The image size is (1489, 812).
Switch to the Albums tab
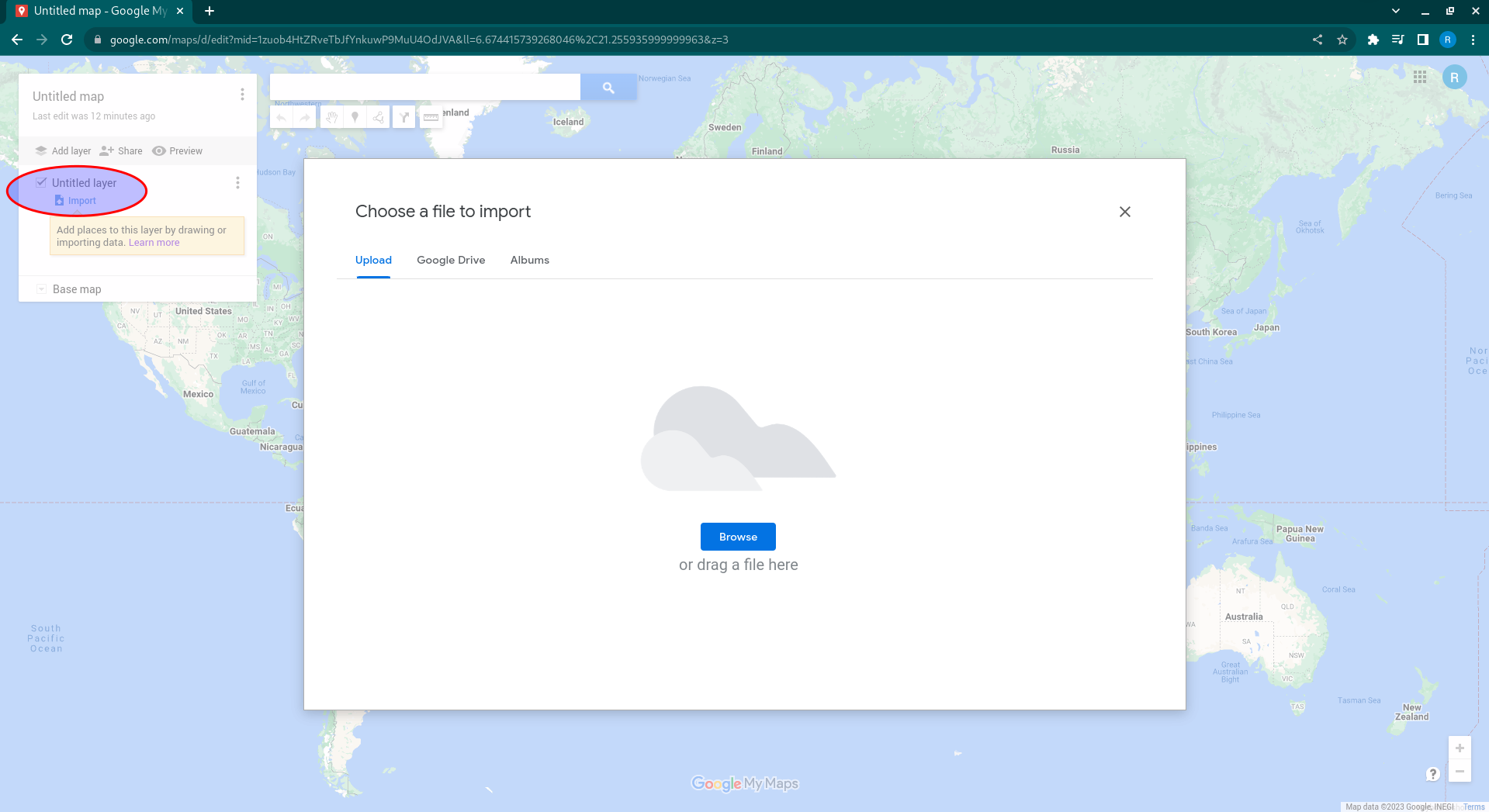(530, 260)
